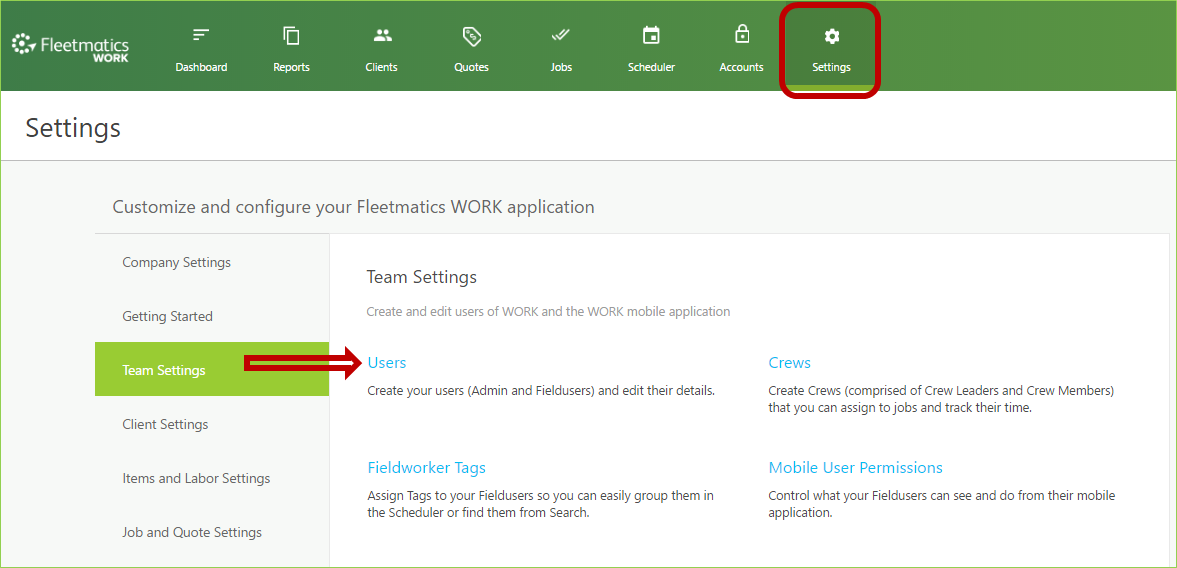Image resolution: width=1177 pixels, height=568 pixels.
Task: Open Quotes label in top navigation
Action: (x=471, y=68)
